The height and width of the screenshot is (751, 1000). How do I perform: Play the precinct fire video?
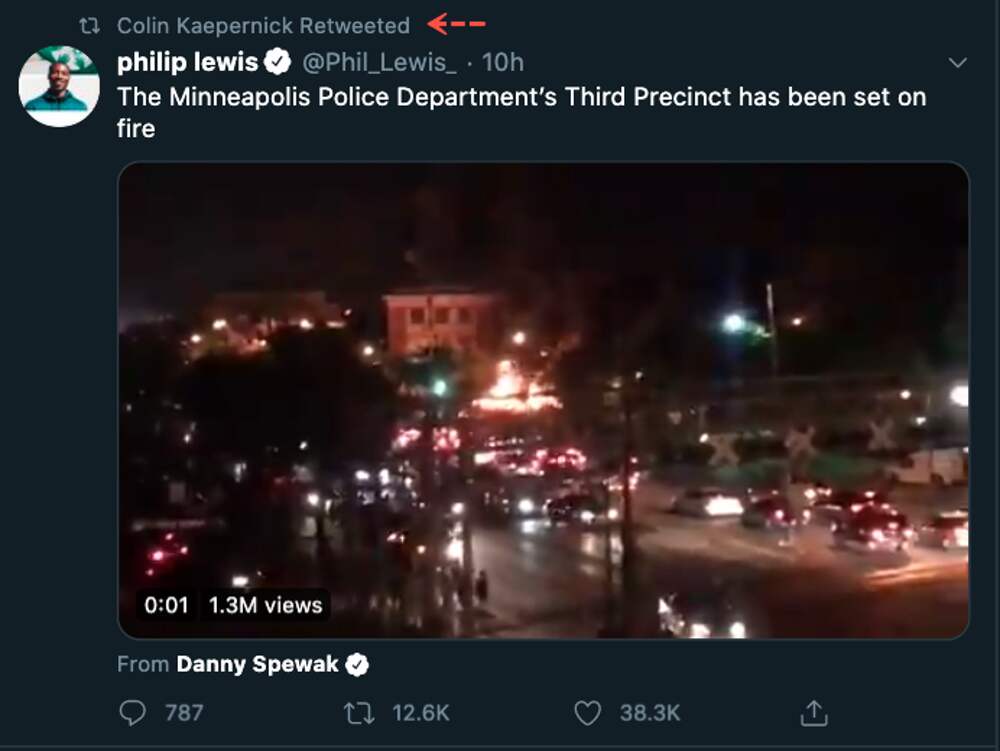coord(543,400)
